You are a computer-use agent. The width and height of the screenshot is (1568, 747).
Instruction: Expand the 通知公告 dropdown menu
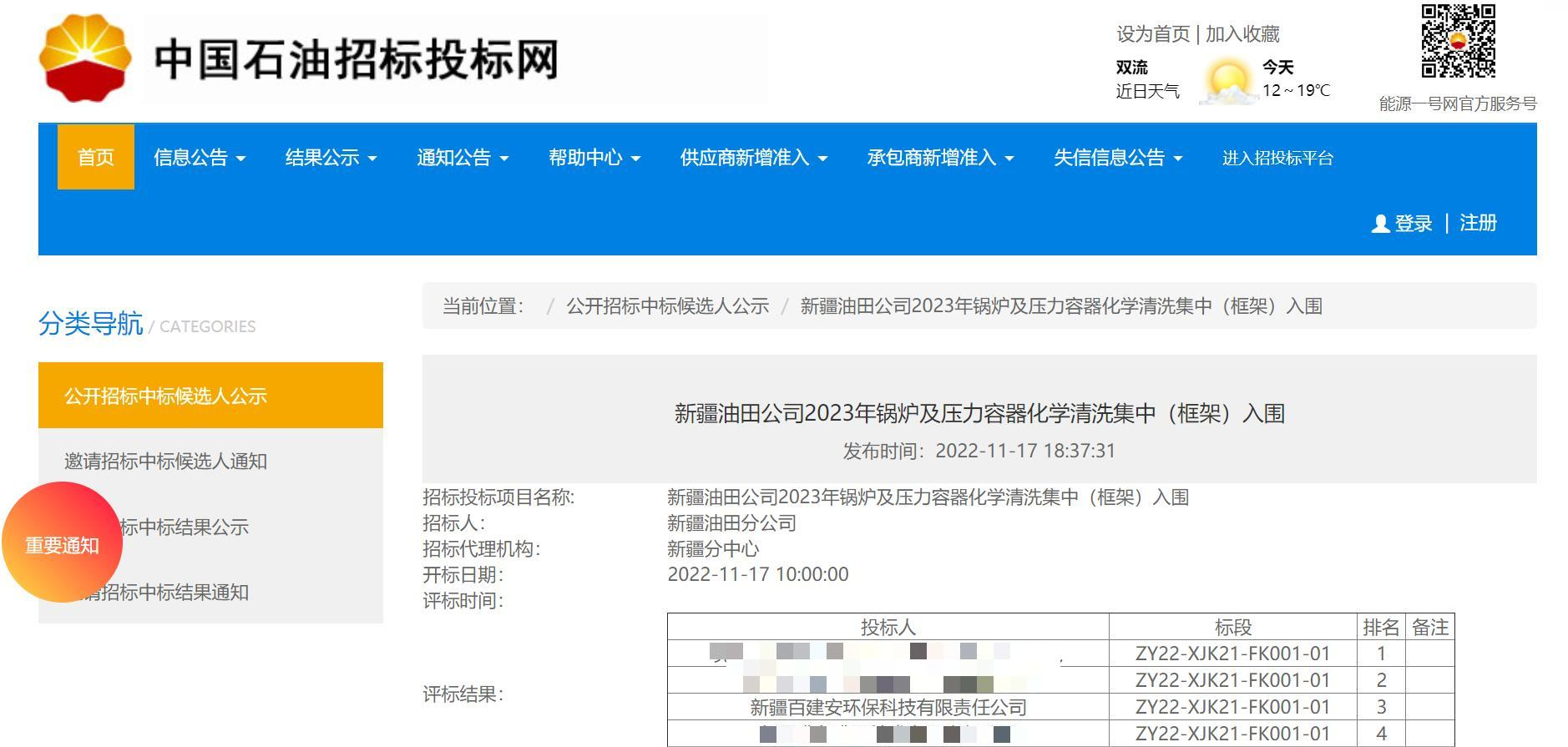tap(463, 158)
